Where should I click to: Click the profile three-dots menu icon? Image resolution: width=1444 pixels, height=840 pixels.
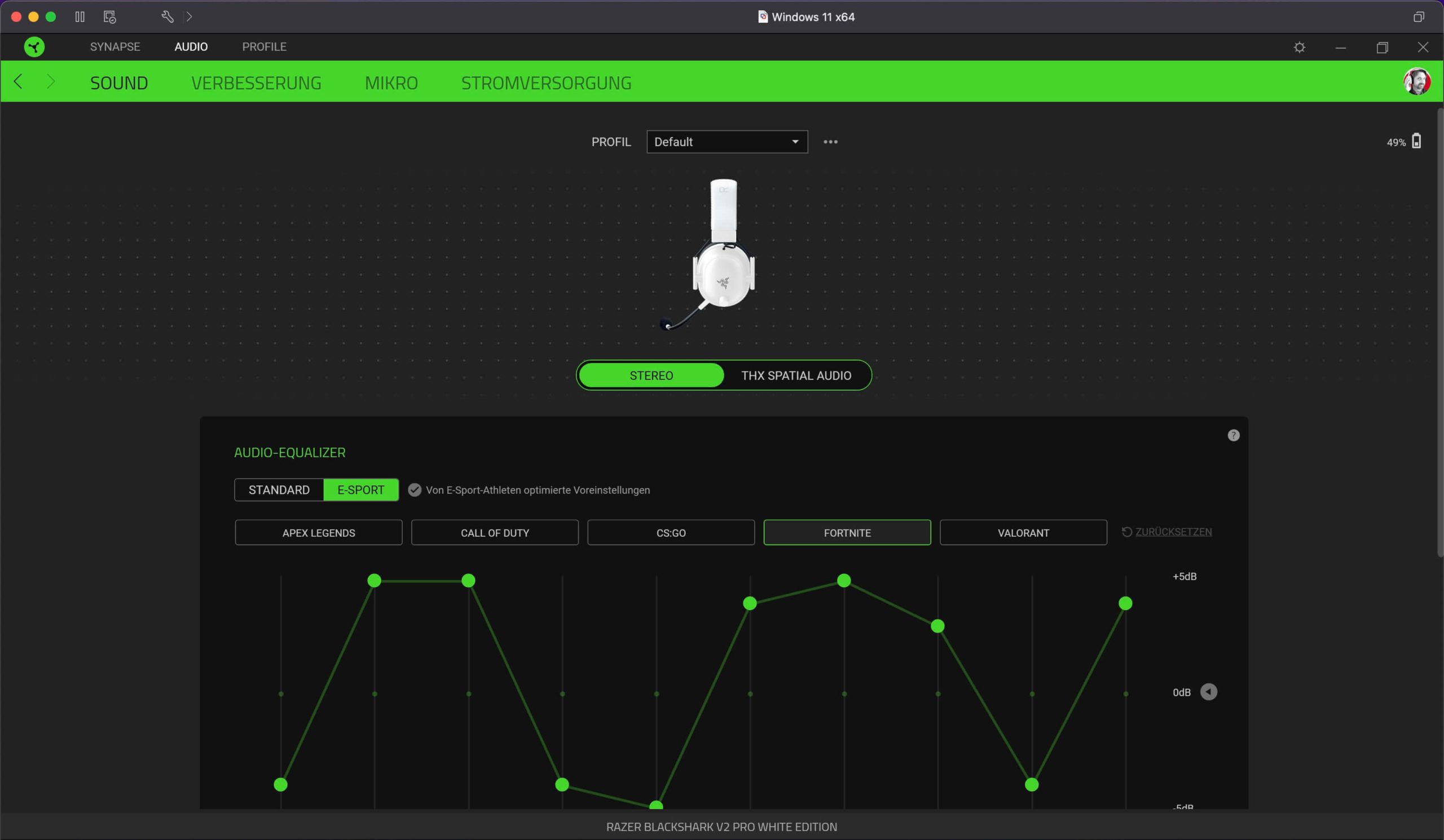830,142
